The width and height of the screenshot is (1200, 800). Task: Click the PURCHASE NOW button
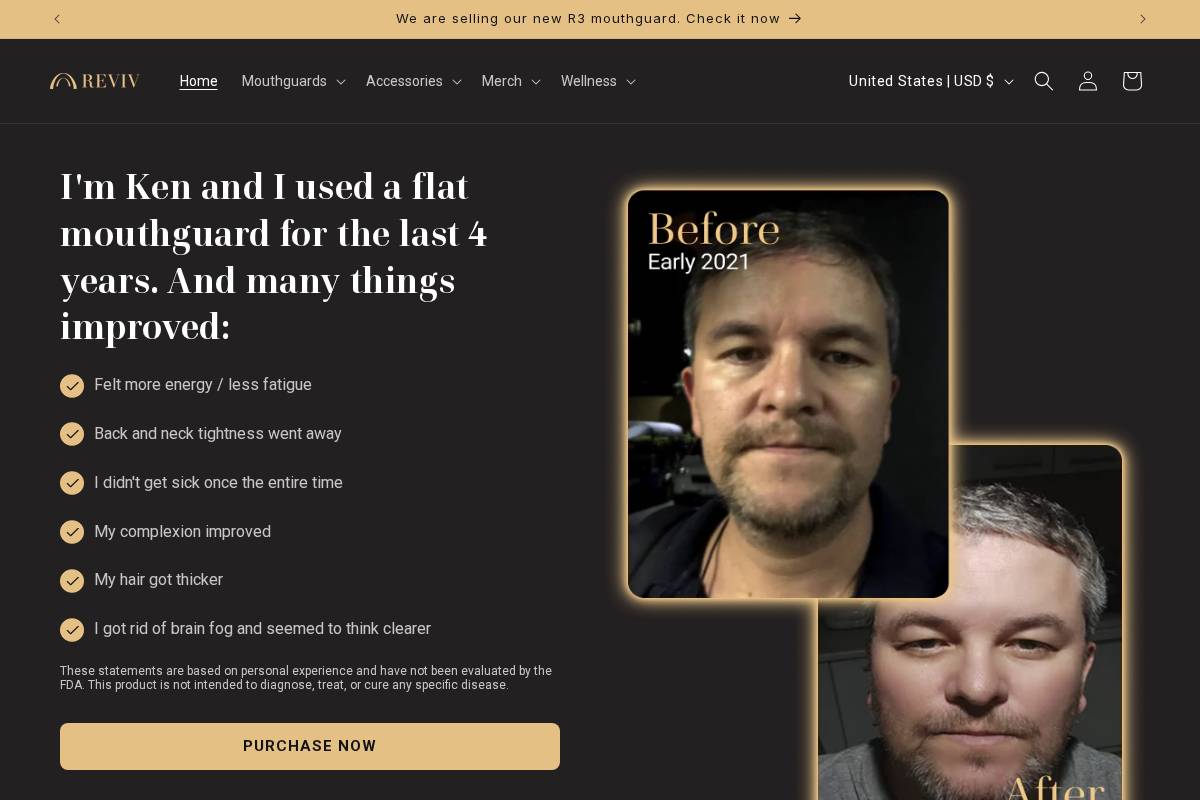click(x=310, y=746)
